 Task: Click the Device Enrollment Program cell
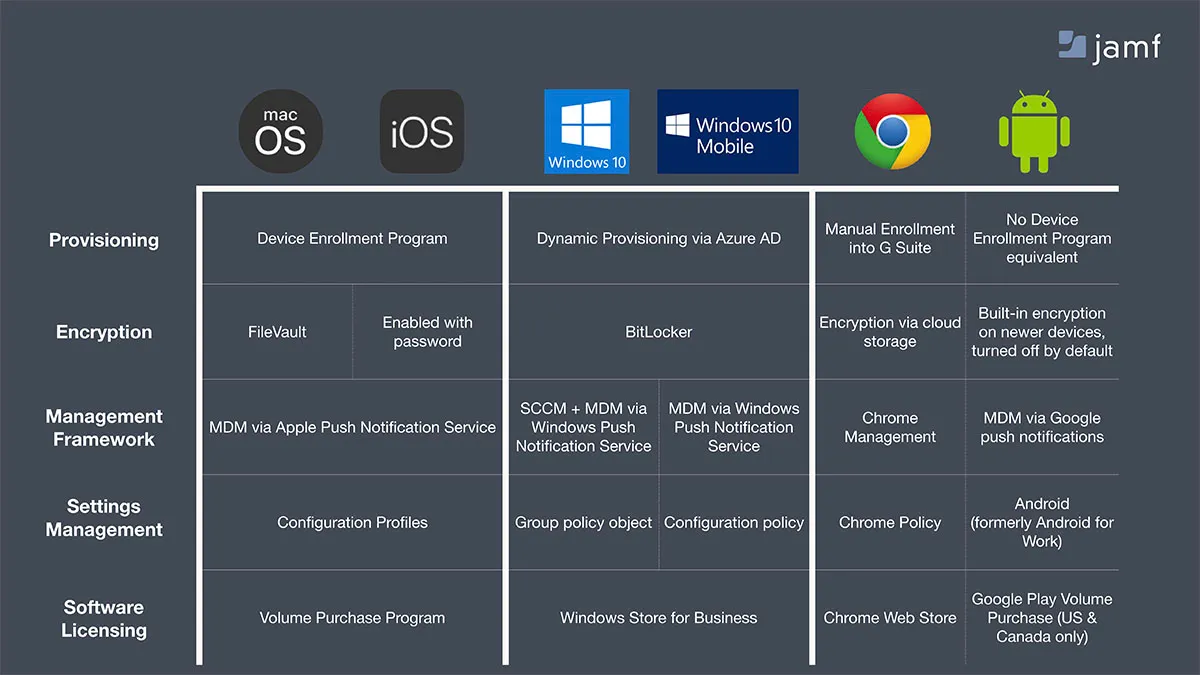[x=352, y=238]
